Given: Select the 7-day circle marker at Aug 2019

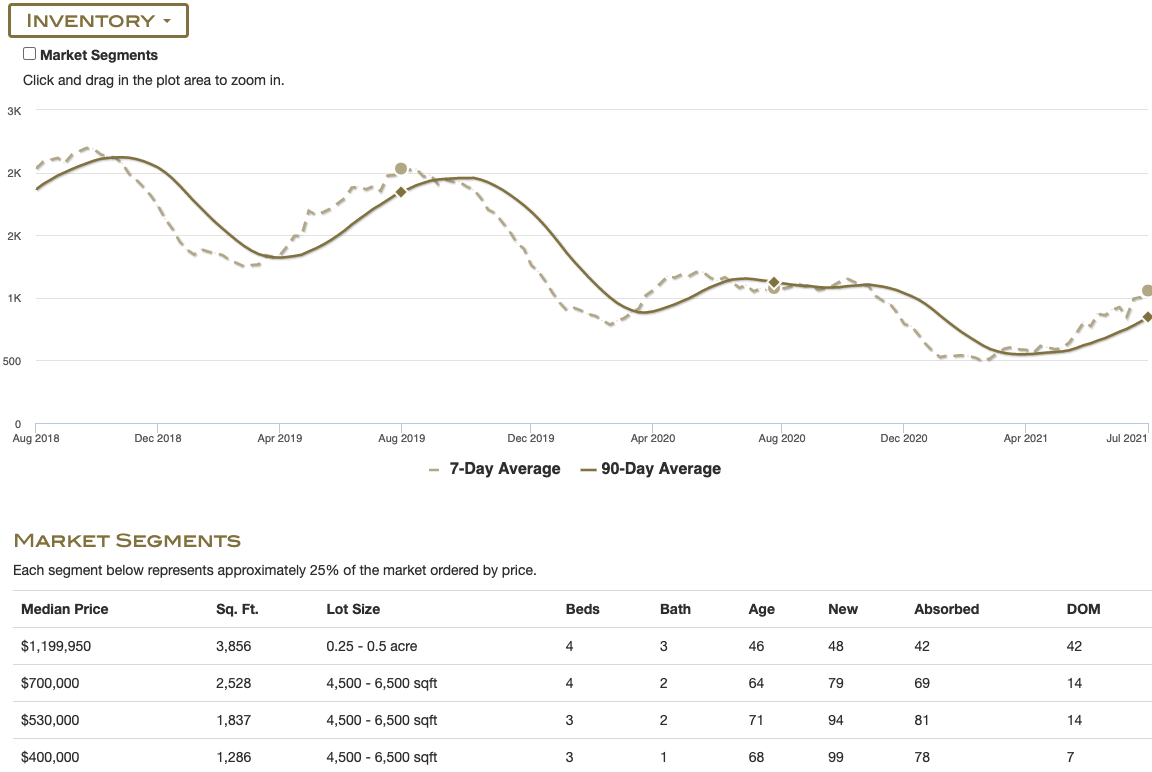Looking at the screenshot, I should pyautogui.click(x=401, y=169).
